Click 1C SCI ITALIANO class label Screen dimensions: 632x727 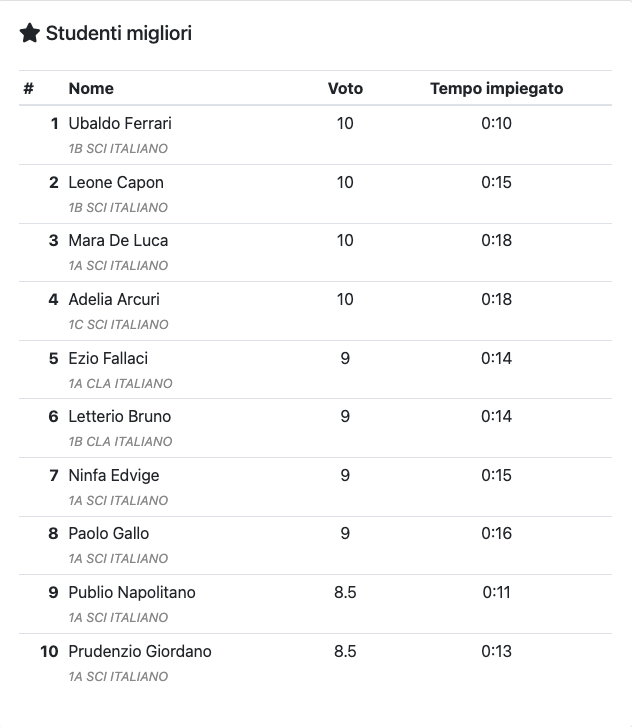coord(118,325)
